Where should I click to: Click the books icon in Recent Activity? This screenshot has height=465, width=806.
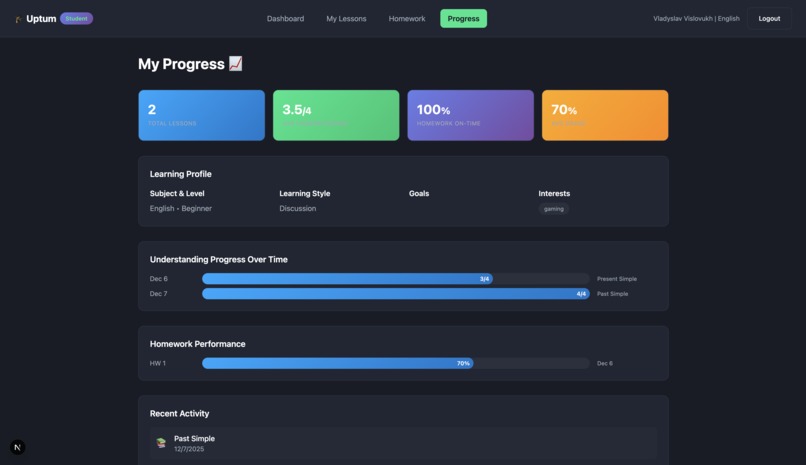coord(161,443)
